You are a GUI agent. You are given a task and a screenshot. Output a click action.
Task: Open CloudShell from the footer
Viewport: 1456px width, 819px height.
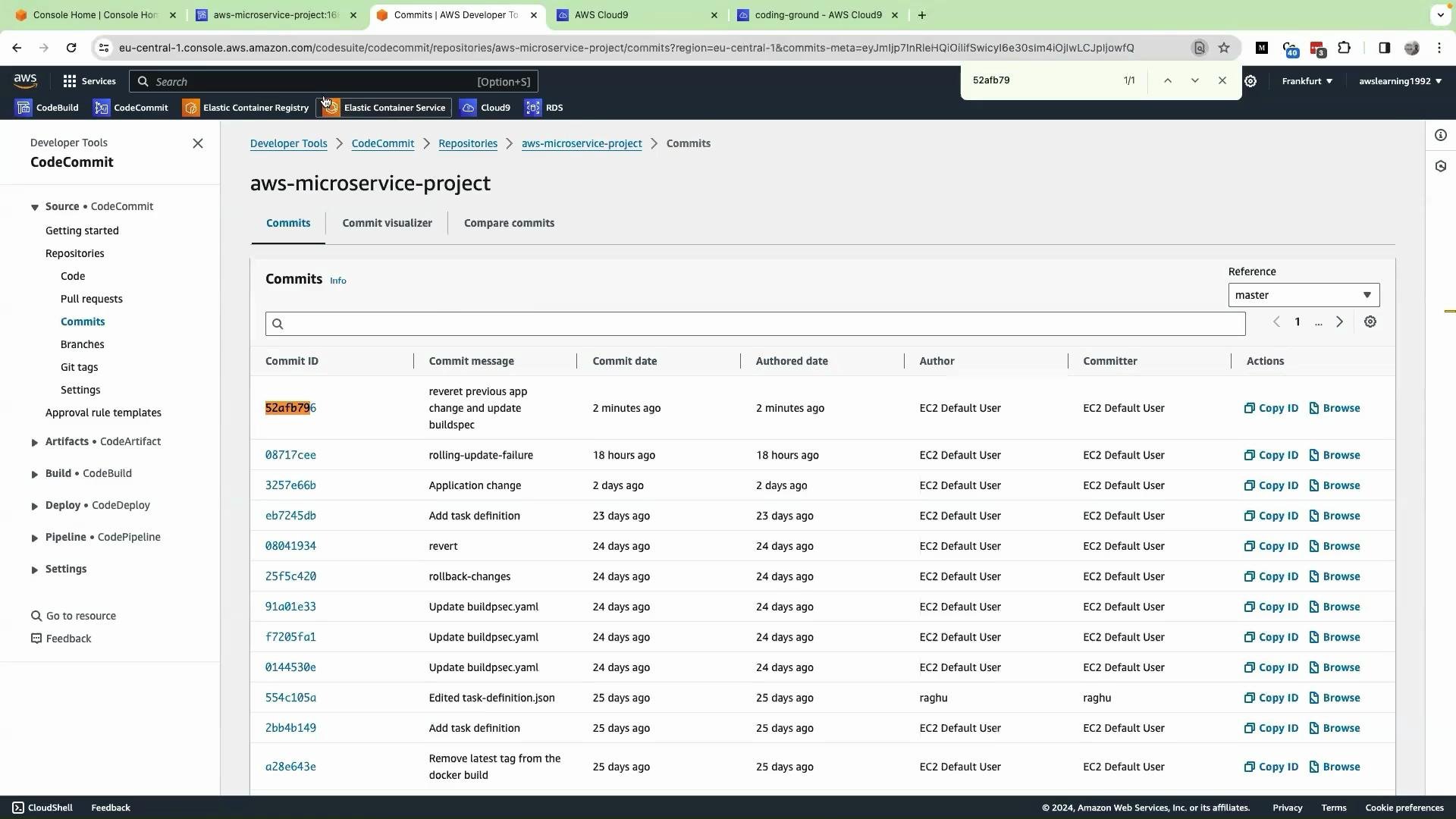coord(42,808)
